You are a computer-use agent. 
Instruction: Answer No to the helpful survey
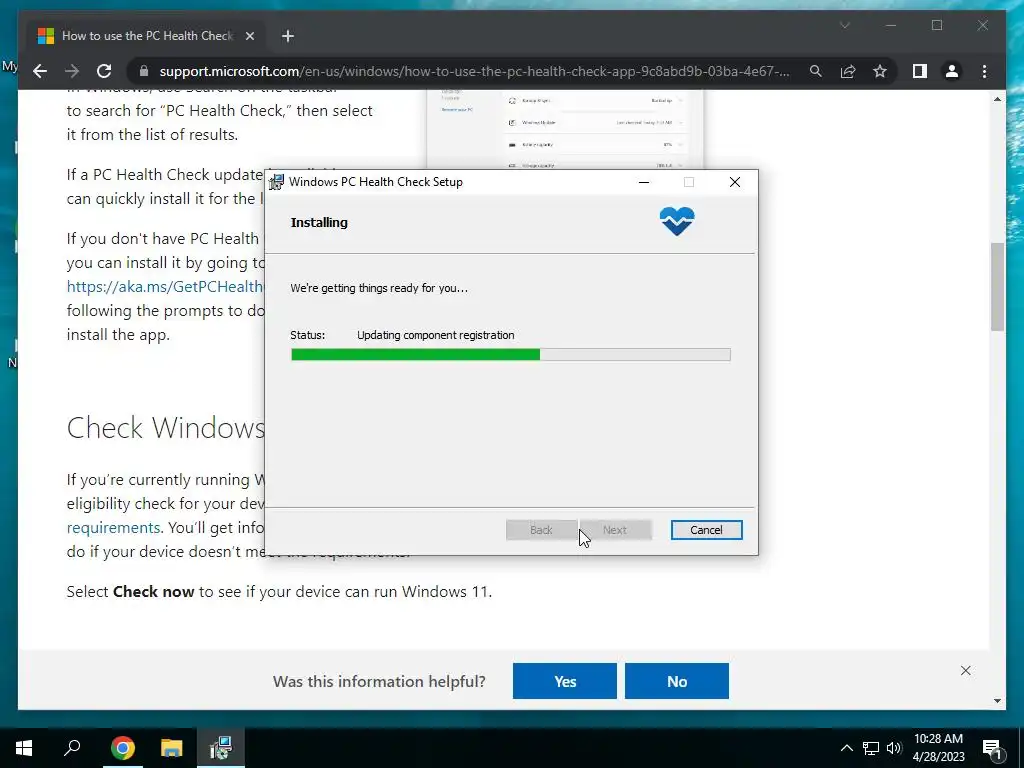(677, 681)
